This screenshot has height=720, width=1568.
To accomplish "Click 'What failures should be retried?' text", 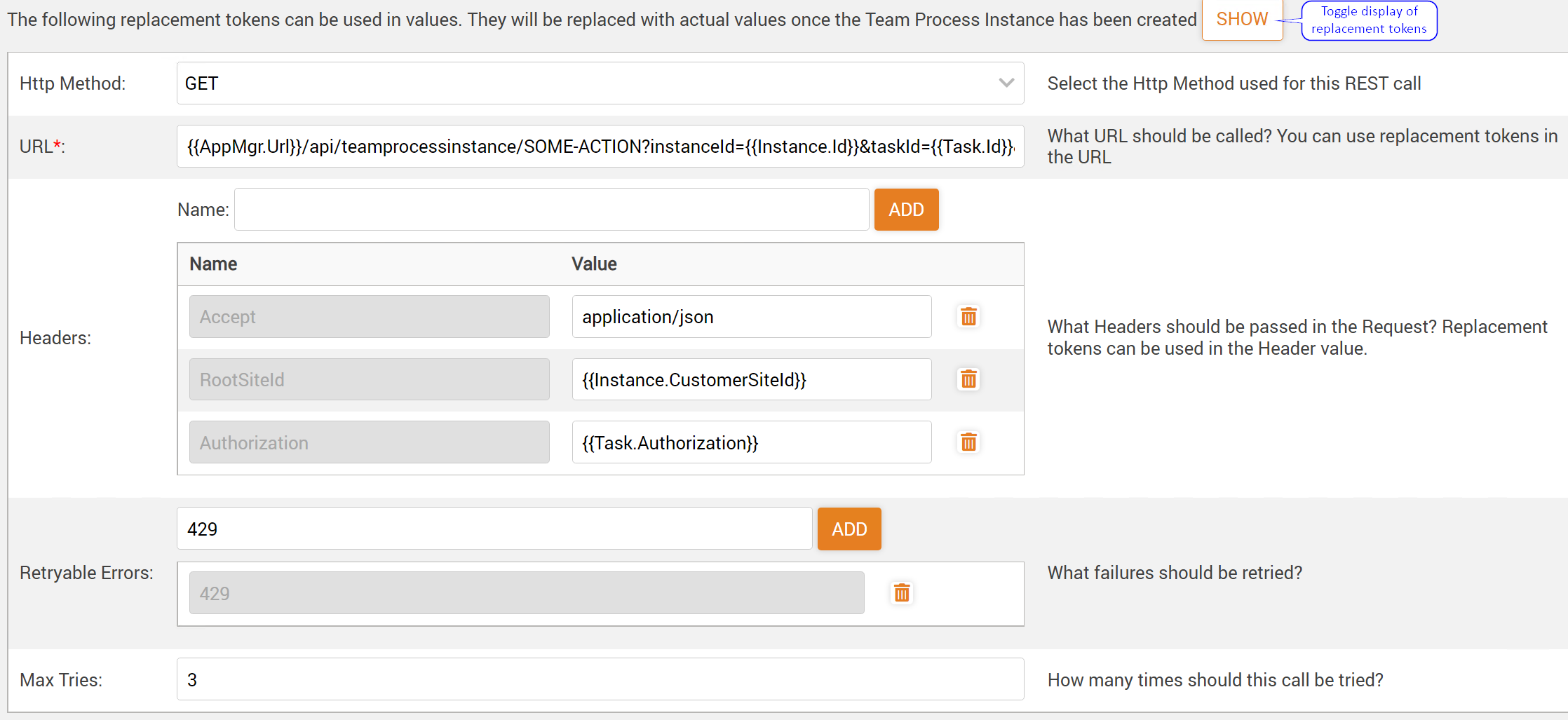I will pos(1175,573).
